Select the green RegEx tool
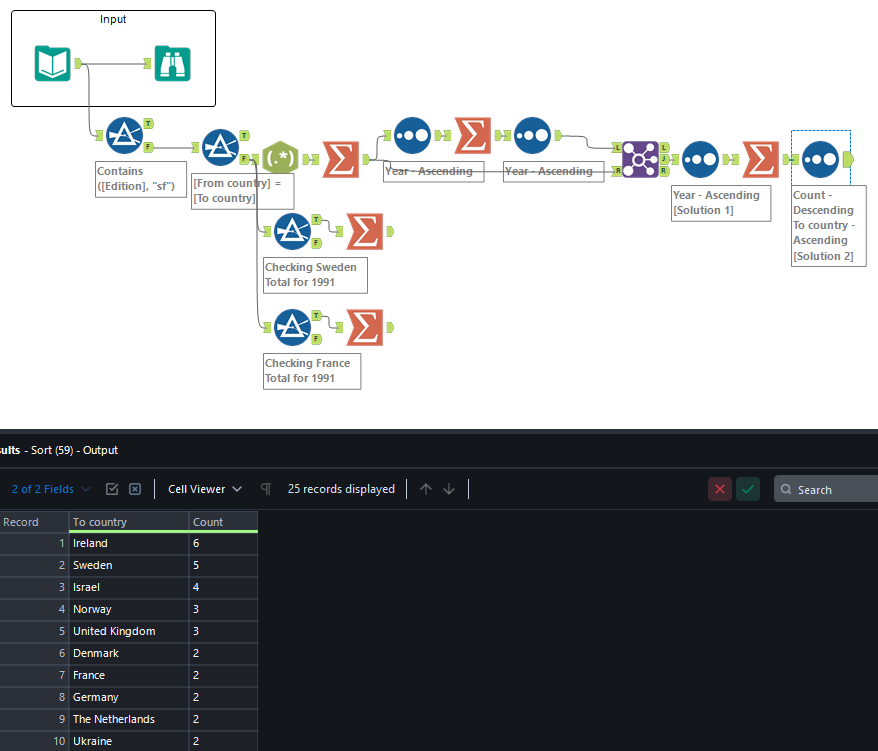The height and width of the screenshot is (751, 878). (x=281, y=159)
